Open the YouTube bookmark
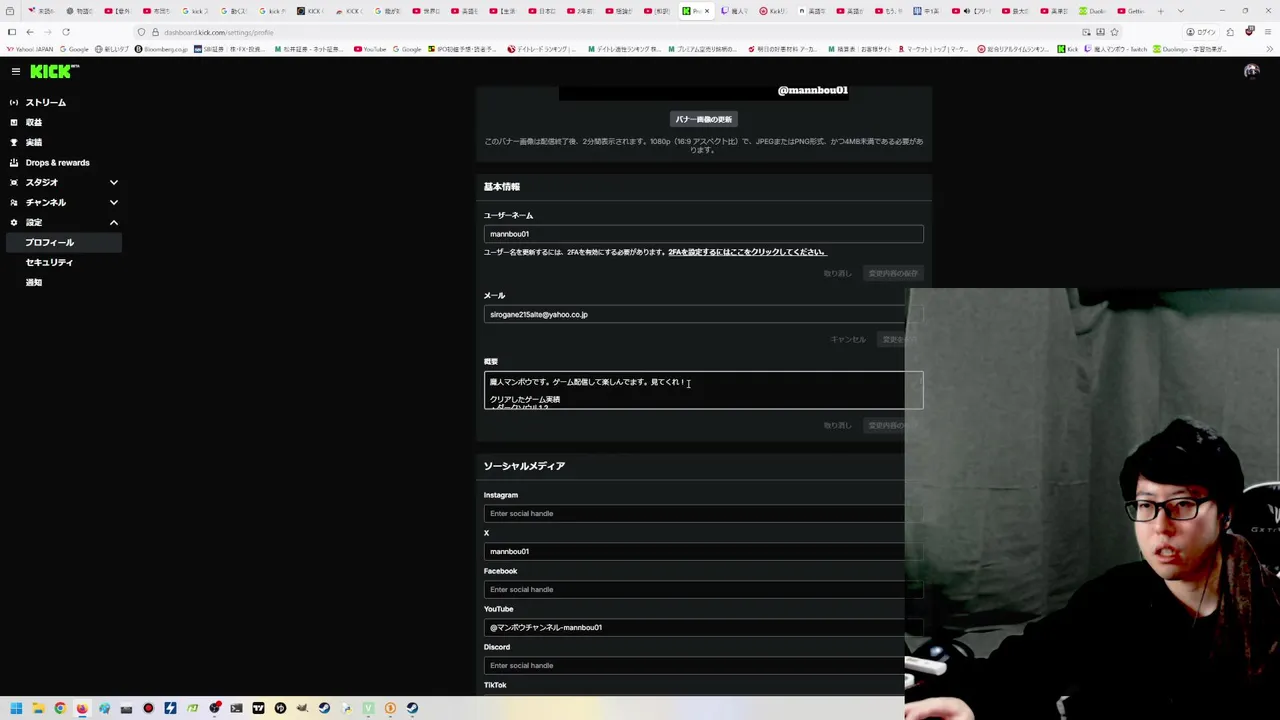 (x=370, y=49)
